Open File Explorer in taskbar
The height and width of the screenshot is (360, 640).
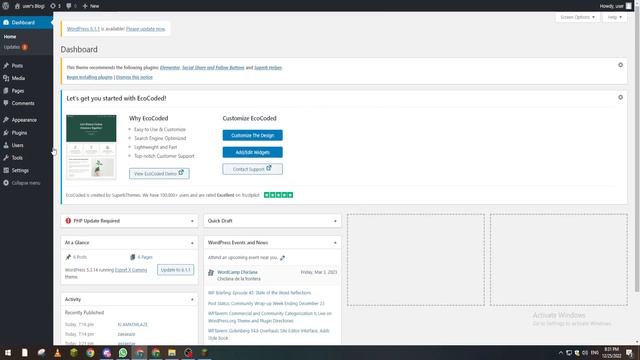click(172, 353)
